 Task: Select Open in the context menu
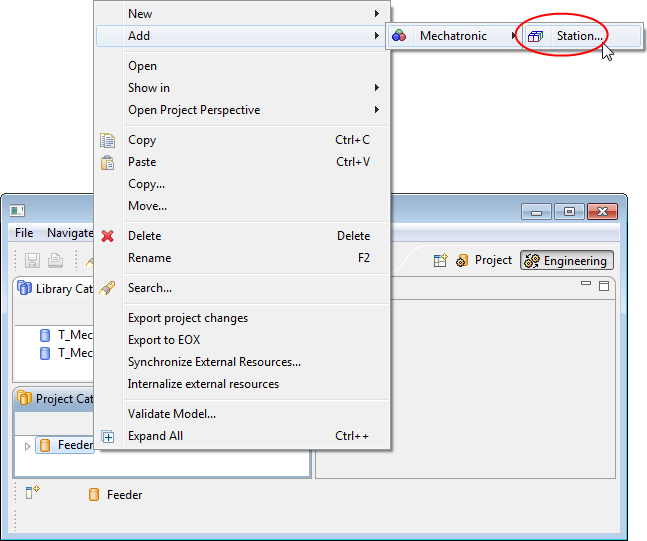[243, 66]
